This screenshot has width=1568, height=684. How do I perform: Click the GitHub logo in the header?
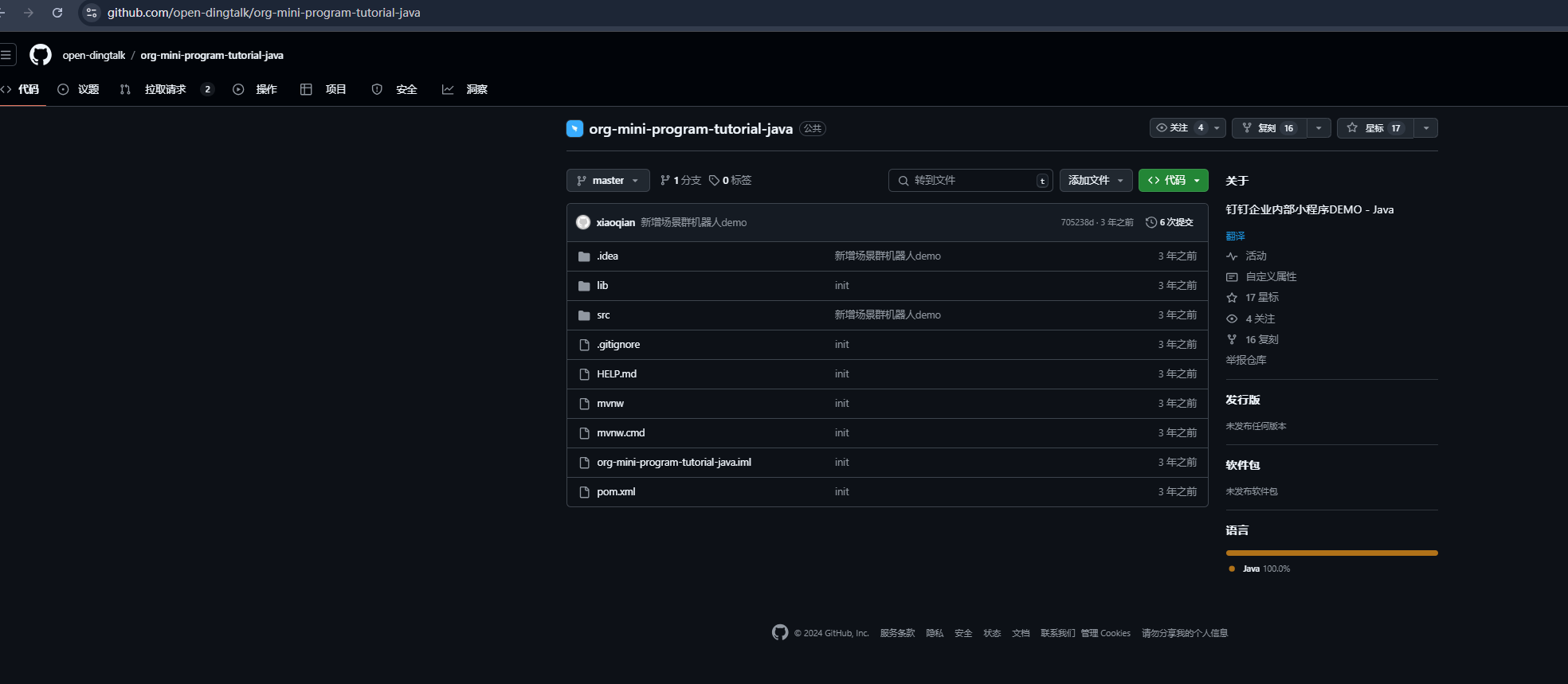pos(41,55)
